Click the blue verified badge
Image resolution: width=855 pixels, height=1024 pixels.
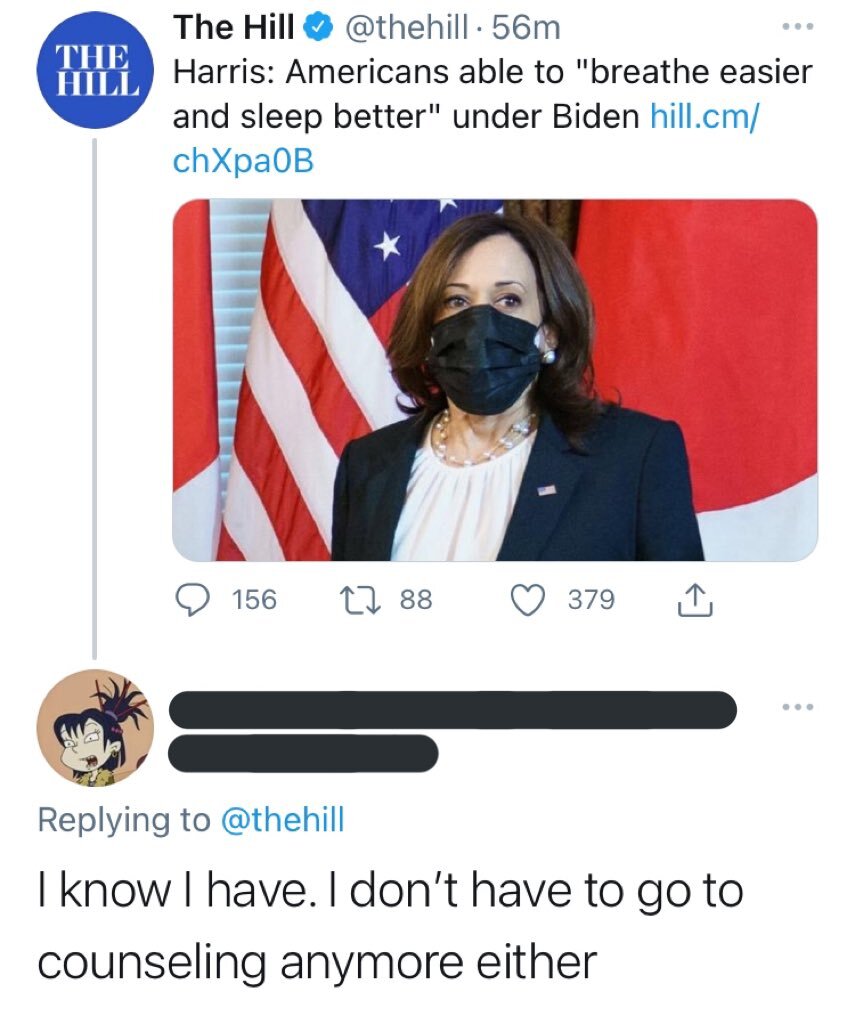[315, 29]
